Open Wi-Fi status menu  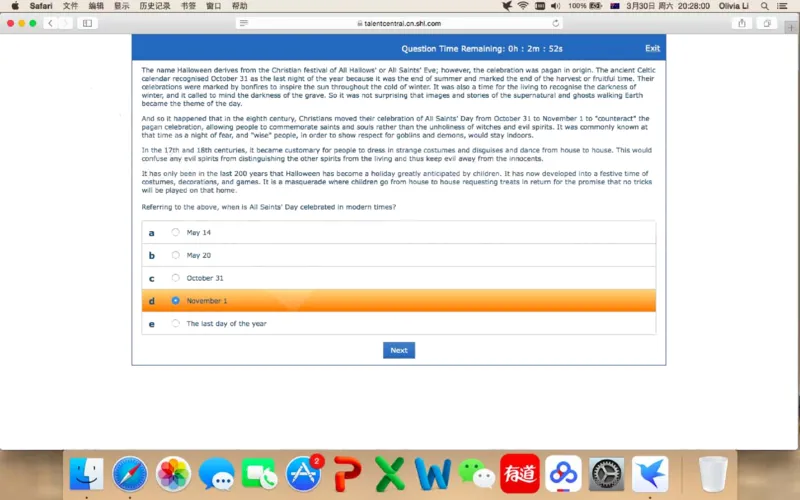click(522, 6)
